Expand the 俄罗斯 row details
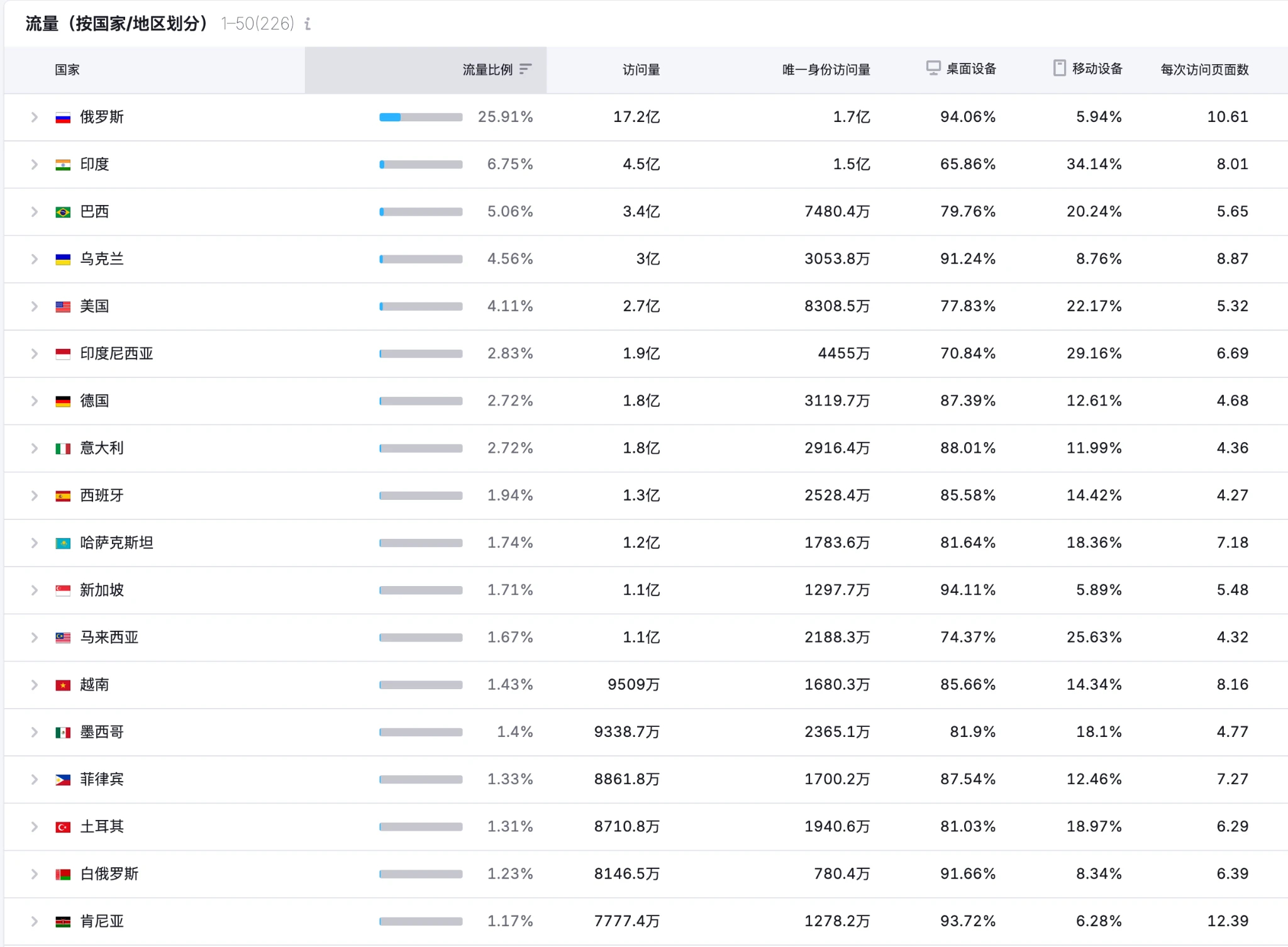The height and width of the screenshot is (947, 1288). 35,116
